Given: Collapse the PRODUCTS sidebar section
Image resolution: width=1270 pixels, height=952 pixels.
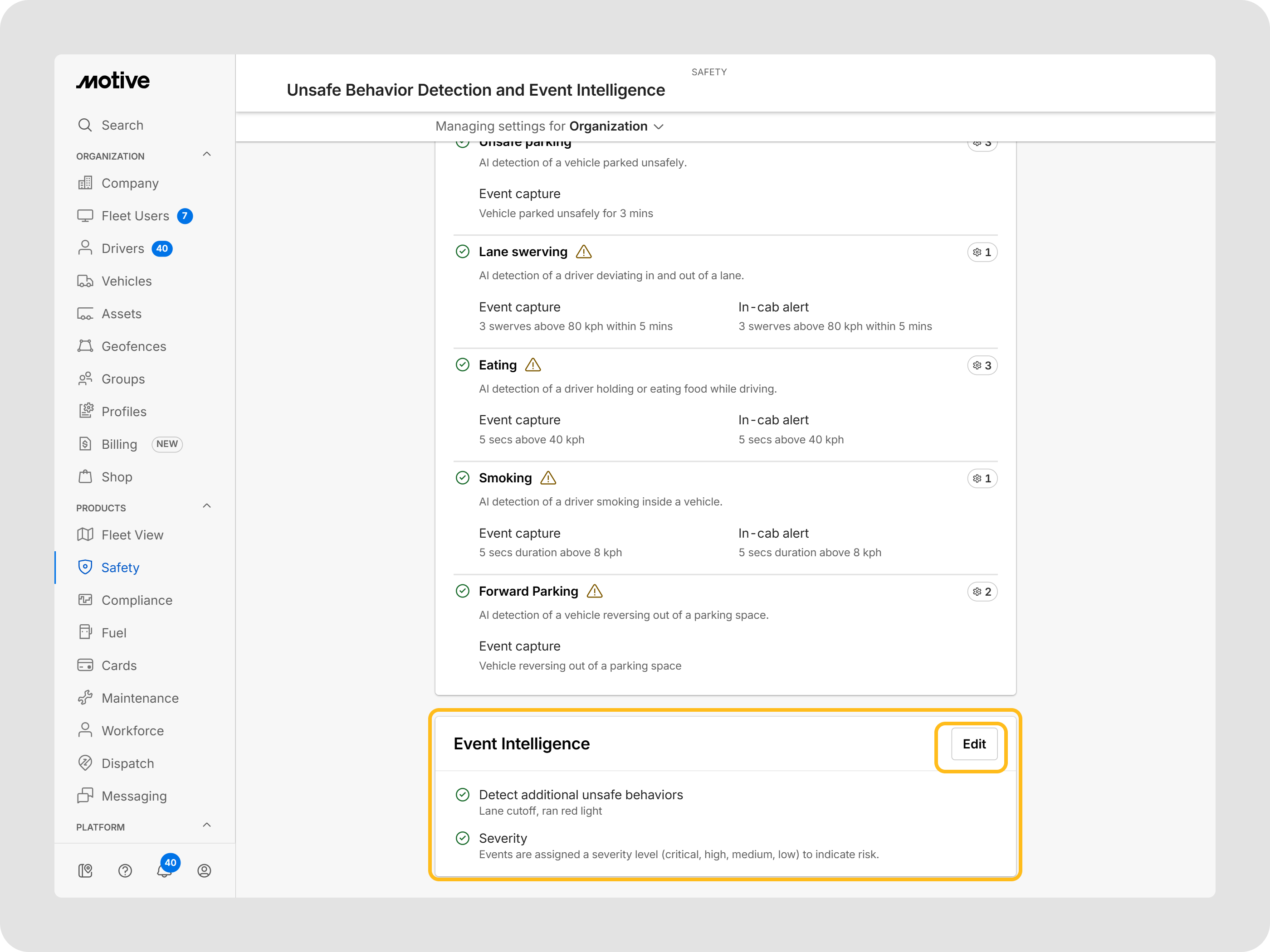Looking at the screenshot, I should (207, 506).
